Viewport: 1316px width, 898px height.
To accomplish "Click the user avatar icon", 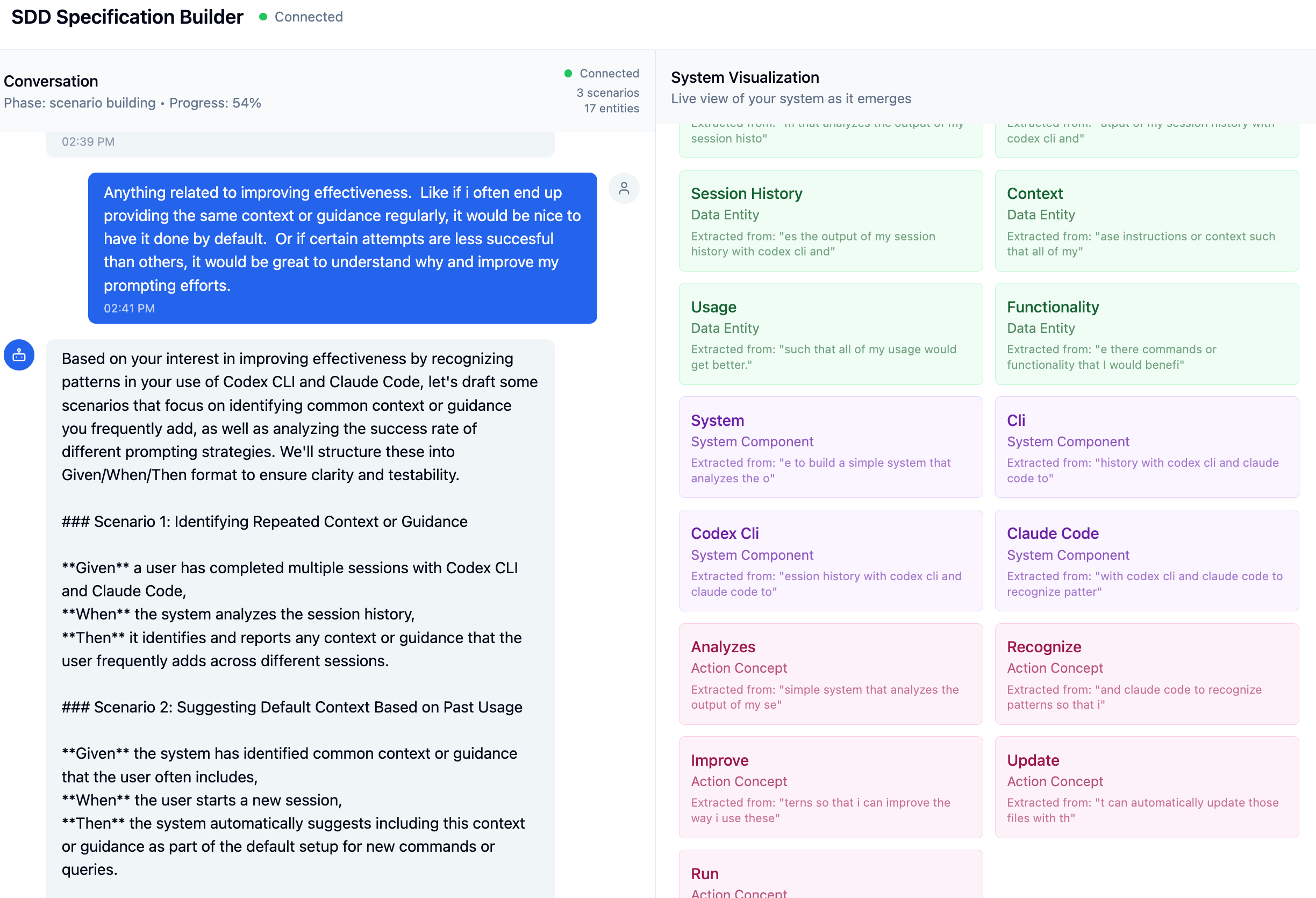I will (x=624, y=189).
